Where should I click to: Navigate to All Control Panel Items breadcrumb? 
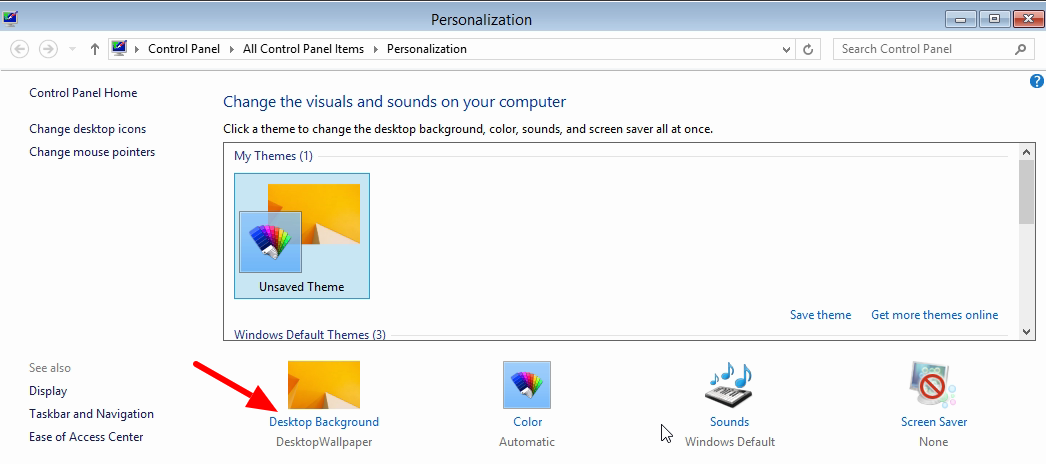[304, 49]
